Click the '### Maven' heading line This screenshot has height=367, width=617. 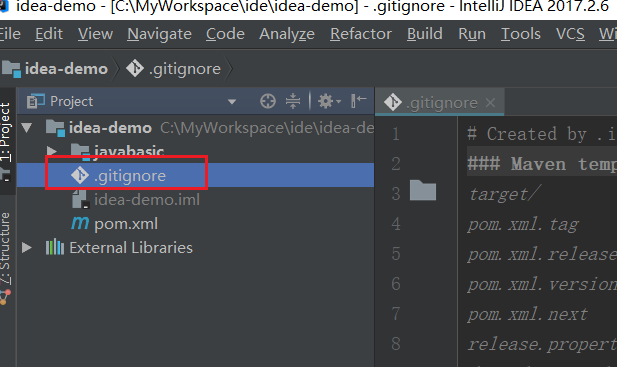pyautogui.click(x=542, y=164)
